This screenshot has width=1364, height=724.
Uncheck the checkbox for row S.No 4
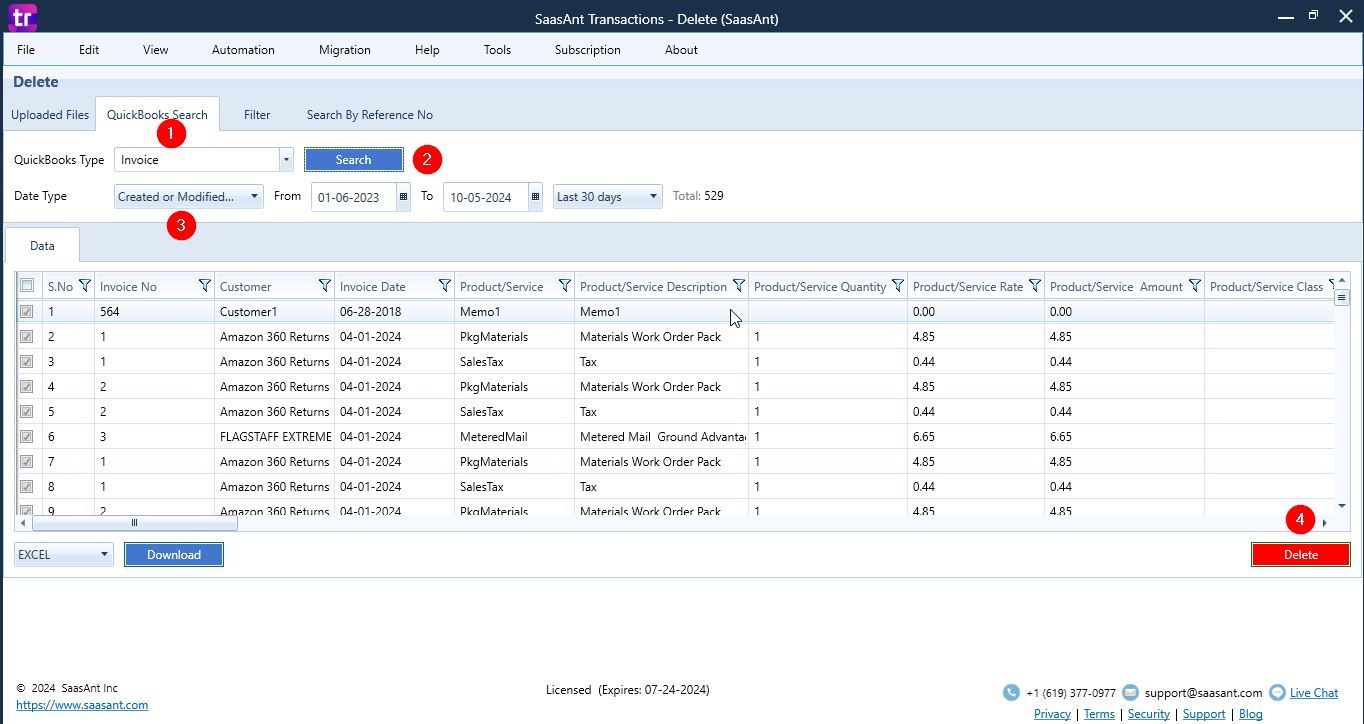27,386
